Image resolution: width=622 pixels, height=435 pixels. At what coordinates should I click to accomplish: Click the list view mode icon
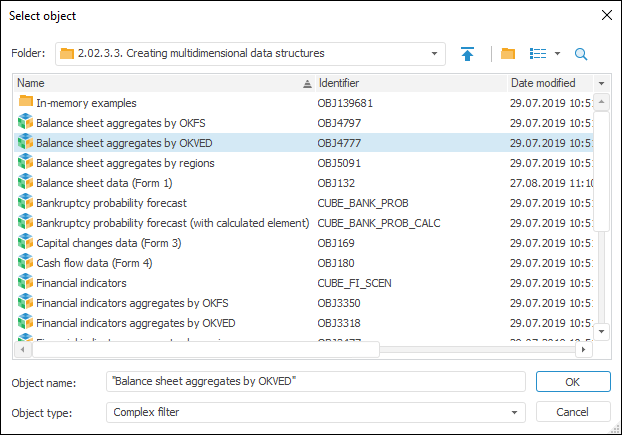coord(537,54)
